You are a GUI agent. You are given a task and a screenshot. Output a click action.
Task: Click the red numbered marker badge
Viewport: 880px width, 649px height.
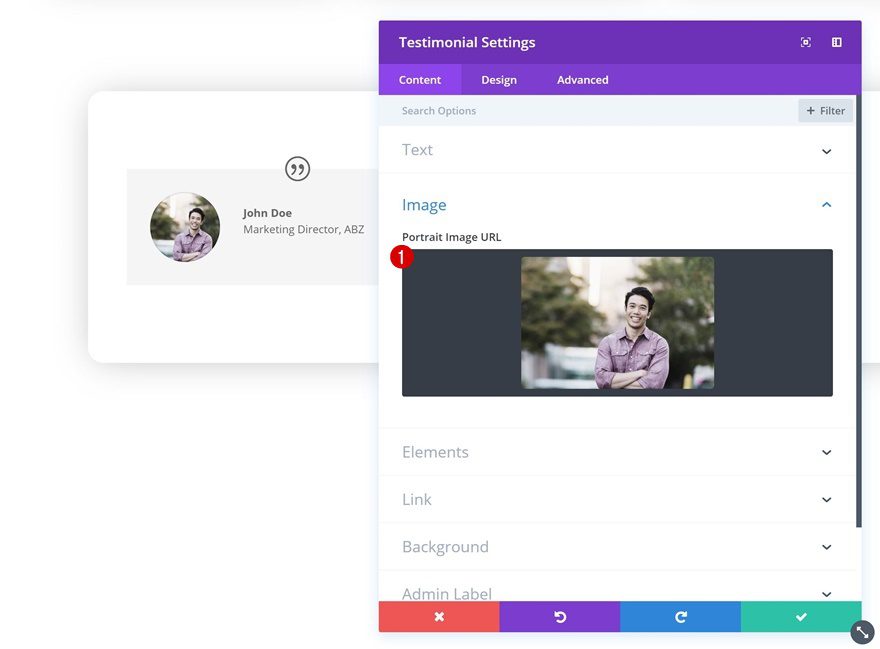pyautogui.click(x=401, y=257)
